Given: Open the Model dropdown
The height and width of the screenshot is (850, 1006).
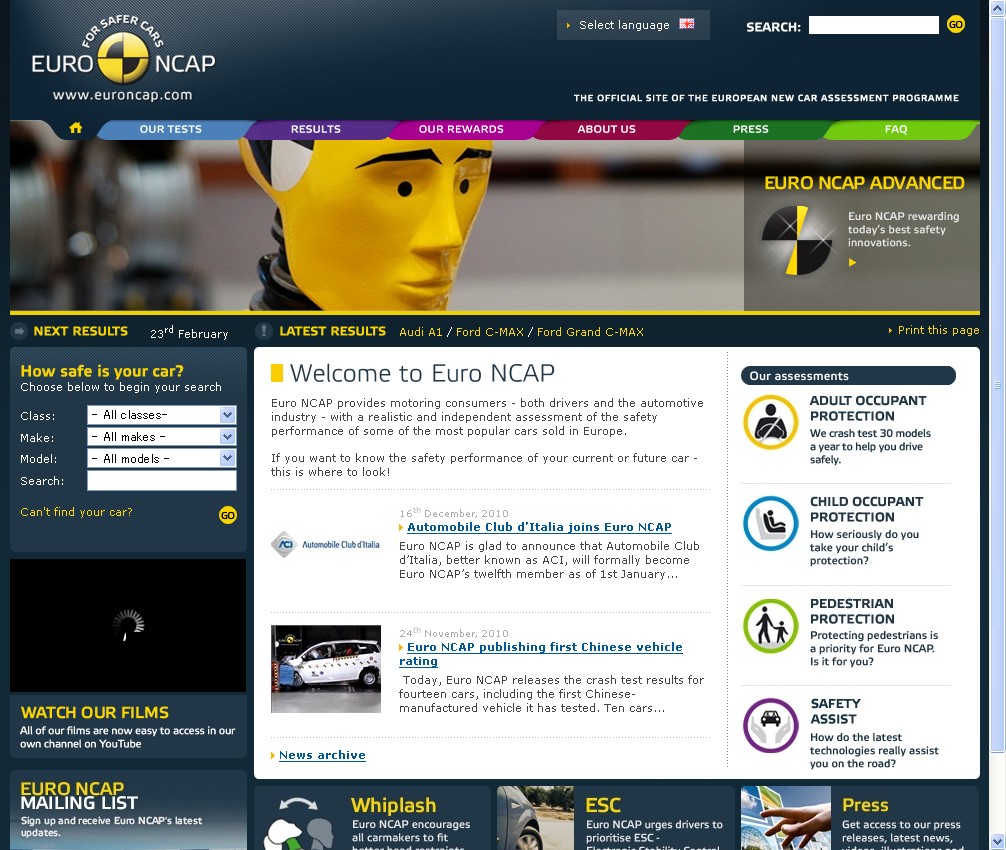Looking at the screenshot, I should (162, 459).
